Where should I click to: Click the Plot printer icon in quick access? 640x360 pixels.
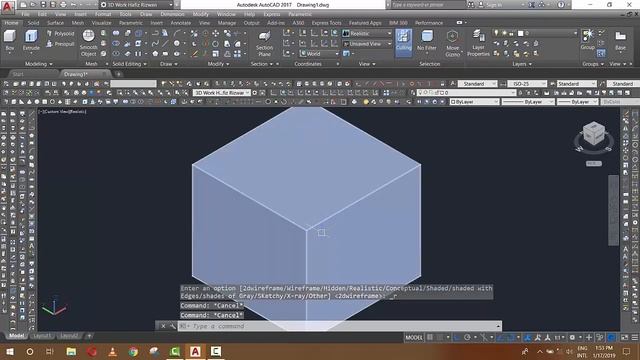click(63, 5)
